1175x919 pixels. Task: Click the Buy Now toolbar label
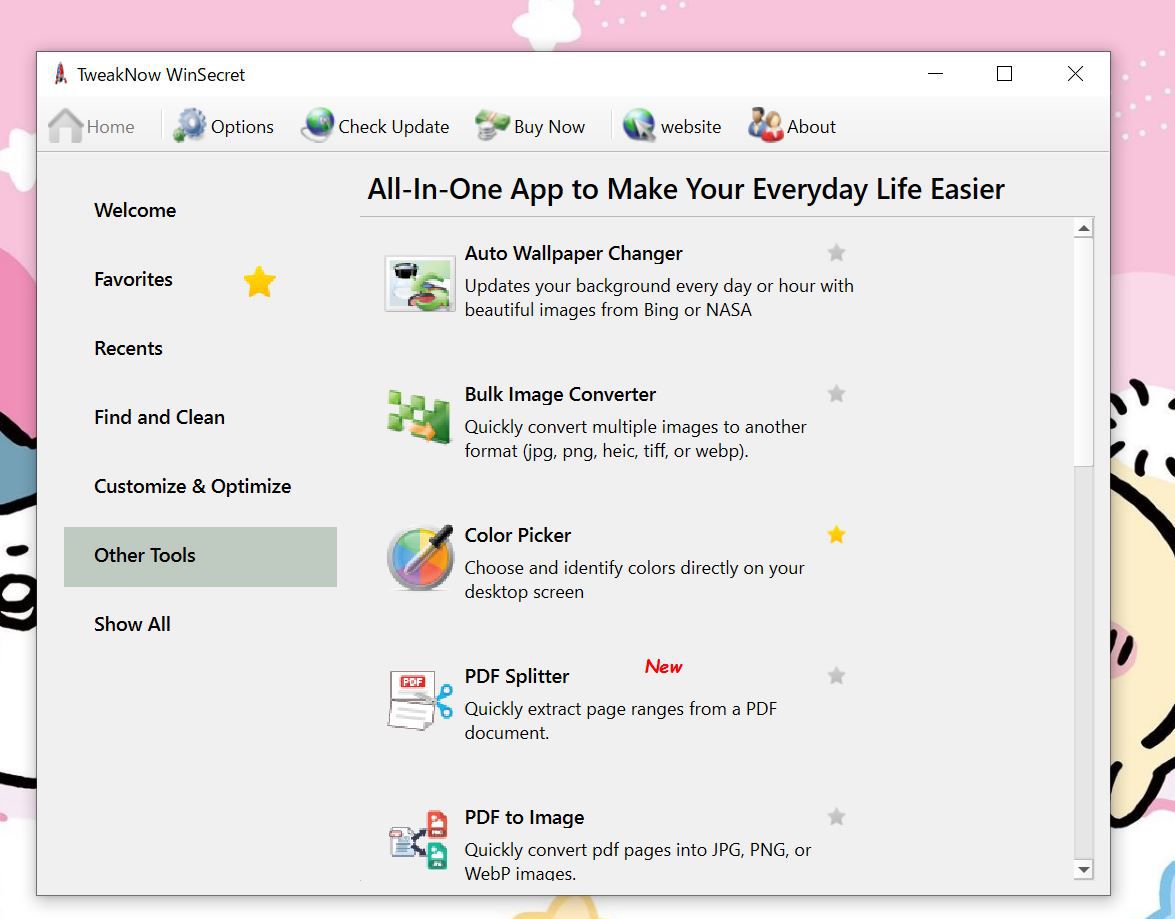[549, 127]
